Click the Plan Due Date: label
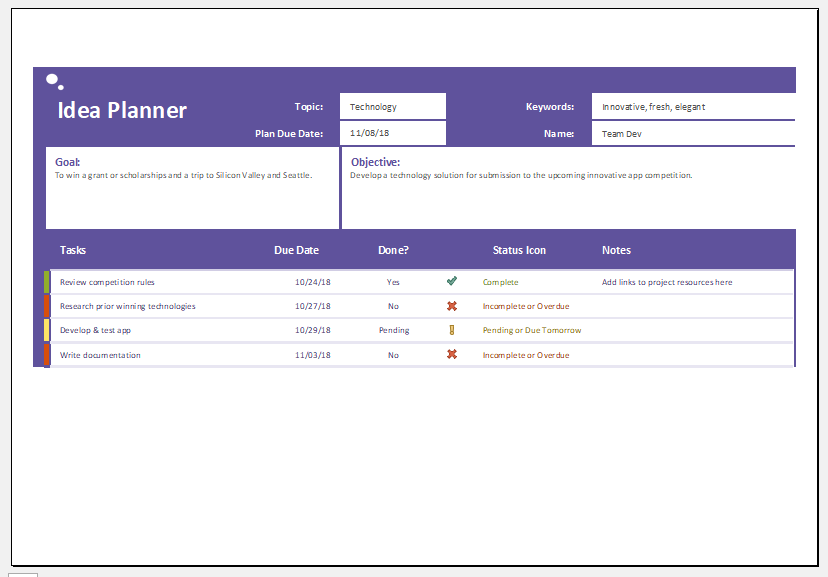The height and width of the screenshot is (577, 828). (x=289, y=134)
